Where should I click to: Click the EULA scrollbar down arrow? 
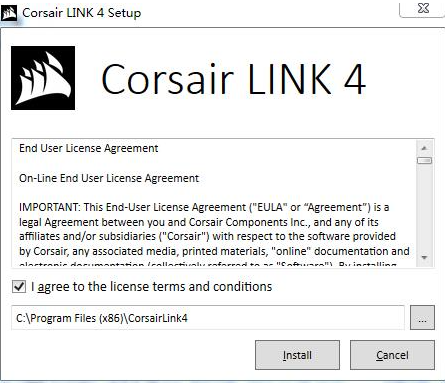tap(424, 257)
